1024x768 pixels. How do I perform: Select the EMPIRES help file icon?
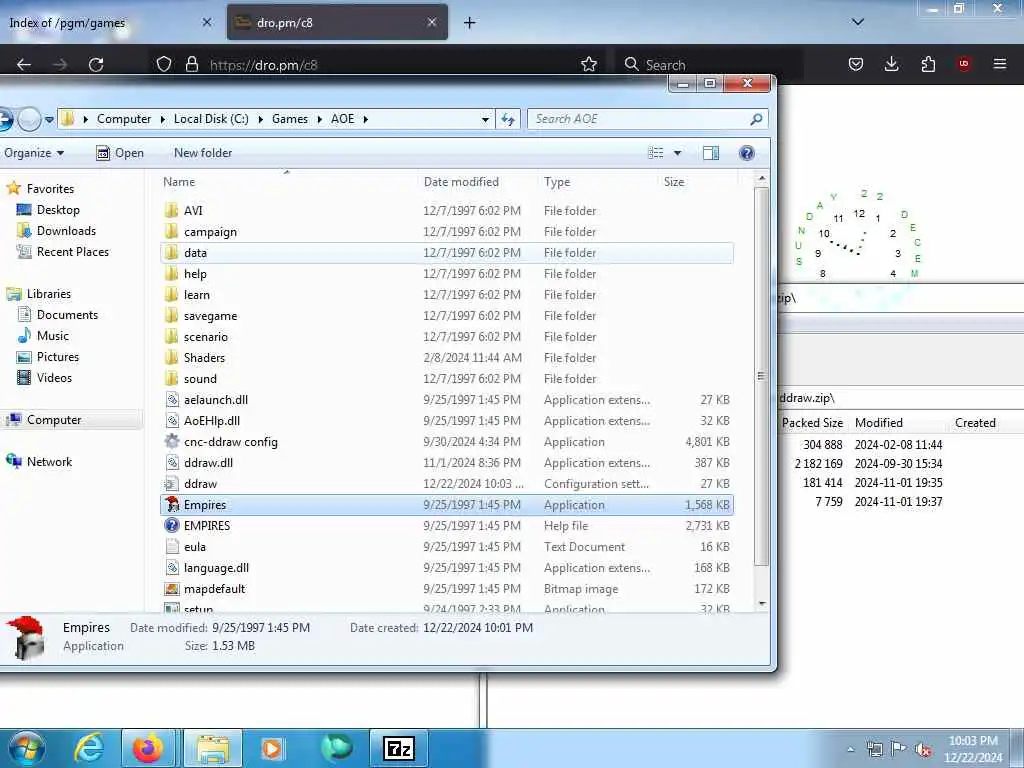(x=172, y=526)
